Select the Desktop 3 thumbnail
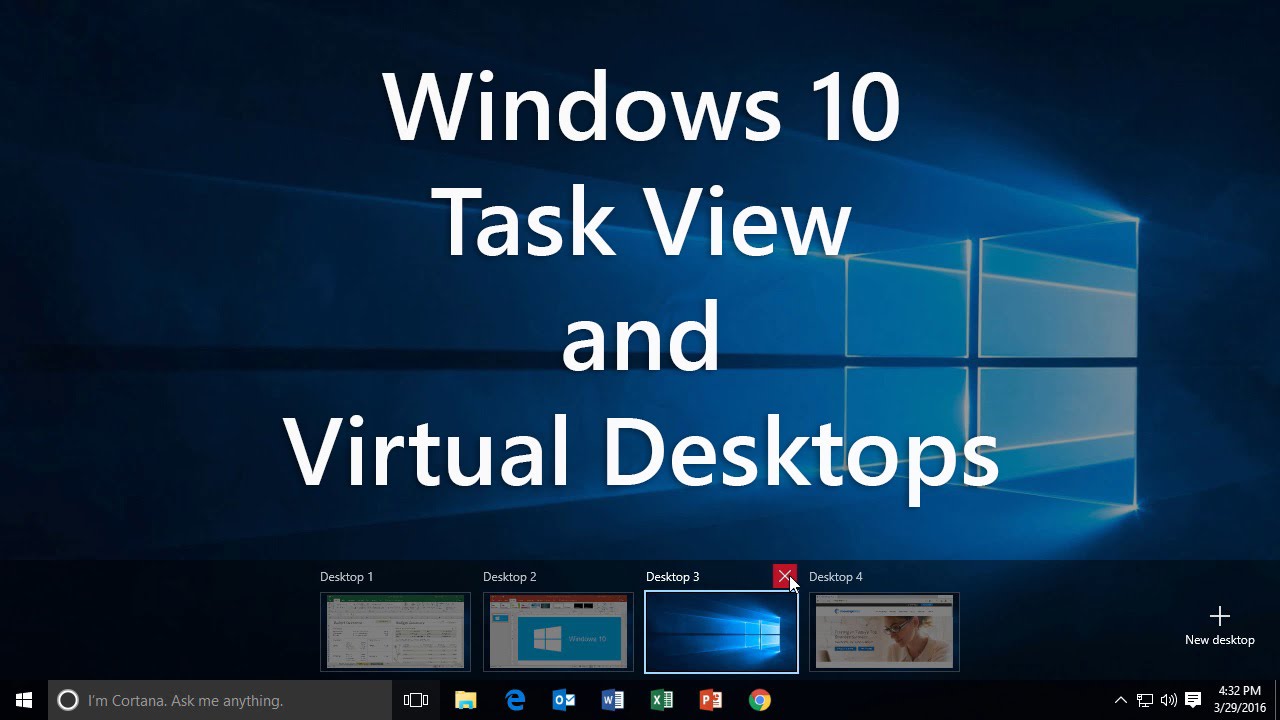The height and width of the screenshot is (720, 1280). pyautogui.click(x=721, y=632)
